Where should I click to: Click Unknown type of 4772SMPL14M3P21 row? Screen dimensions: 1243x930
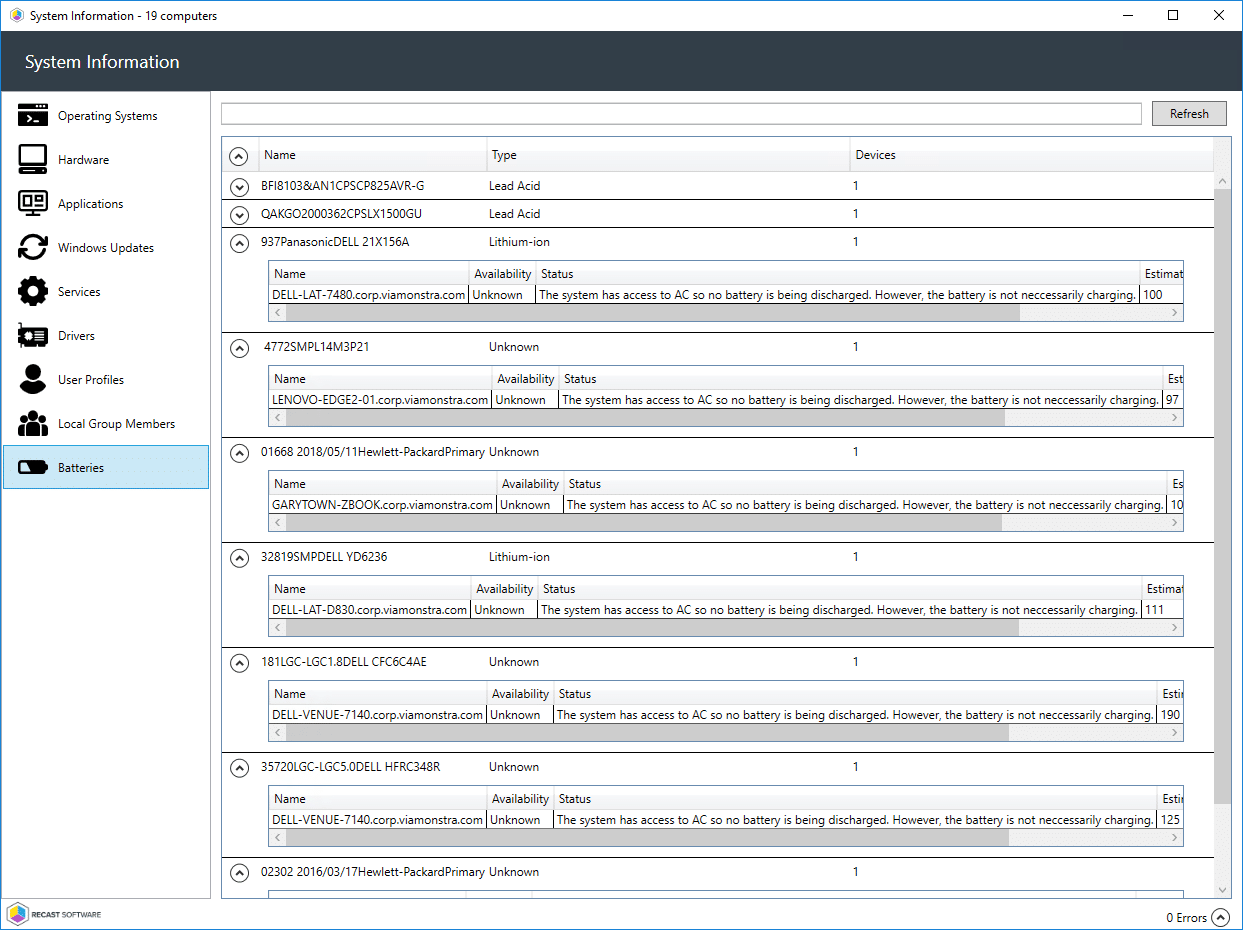pos(514,347)
